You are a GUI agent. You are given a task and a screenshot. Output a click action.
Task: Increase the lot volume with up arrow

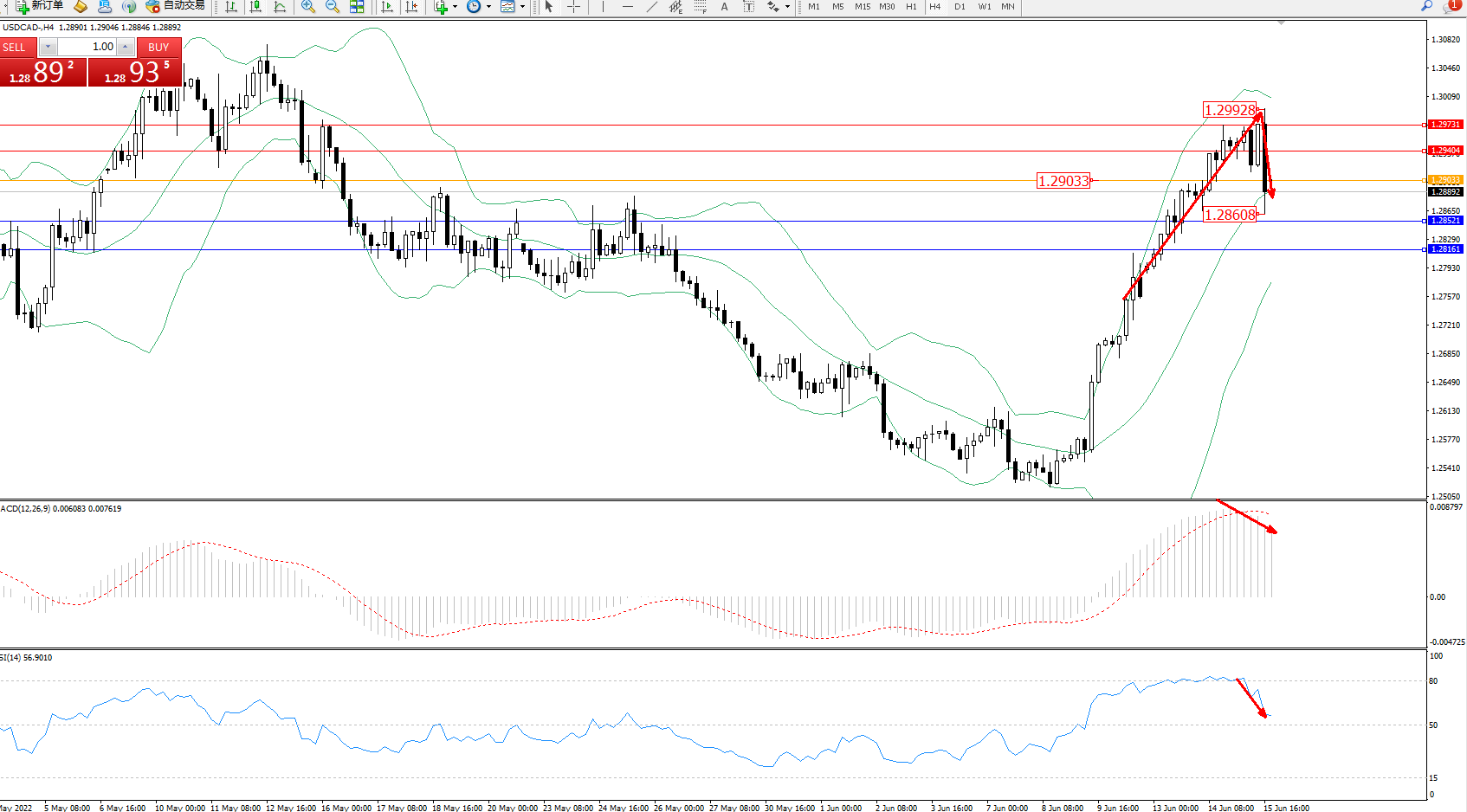(x=126, y=47)
